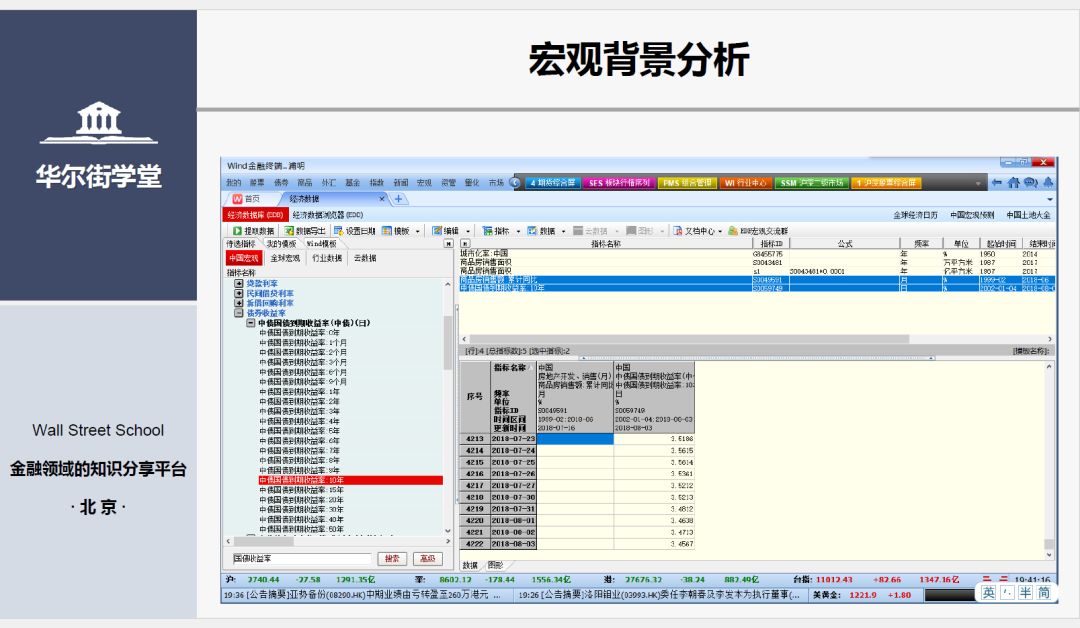Open the 模板 dropdown arrow
Screen dimensions: 1080x628
(417, 231)
